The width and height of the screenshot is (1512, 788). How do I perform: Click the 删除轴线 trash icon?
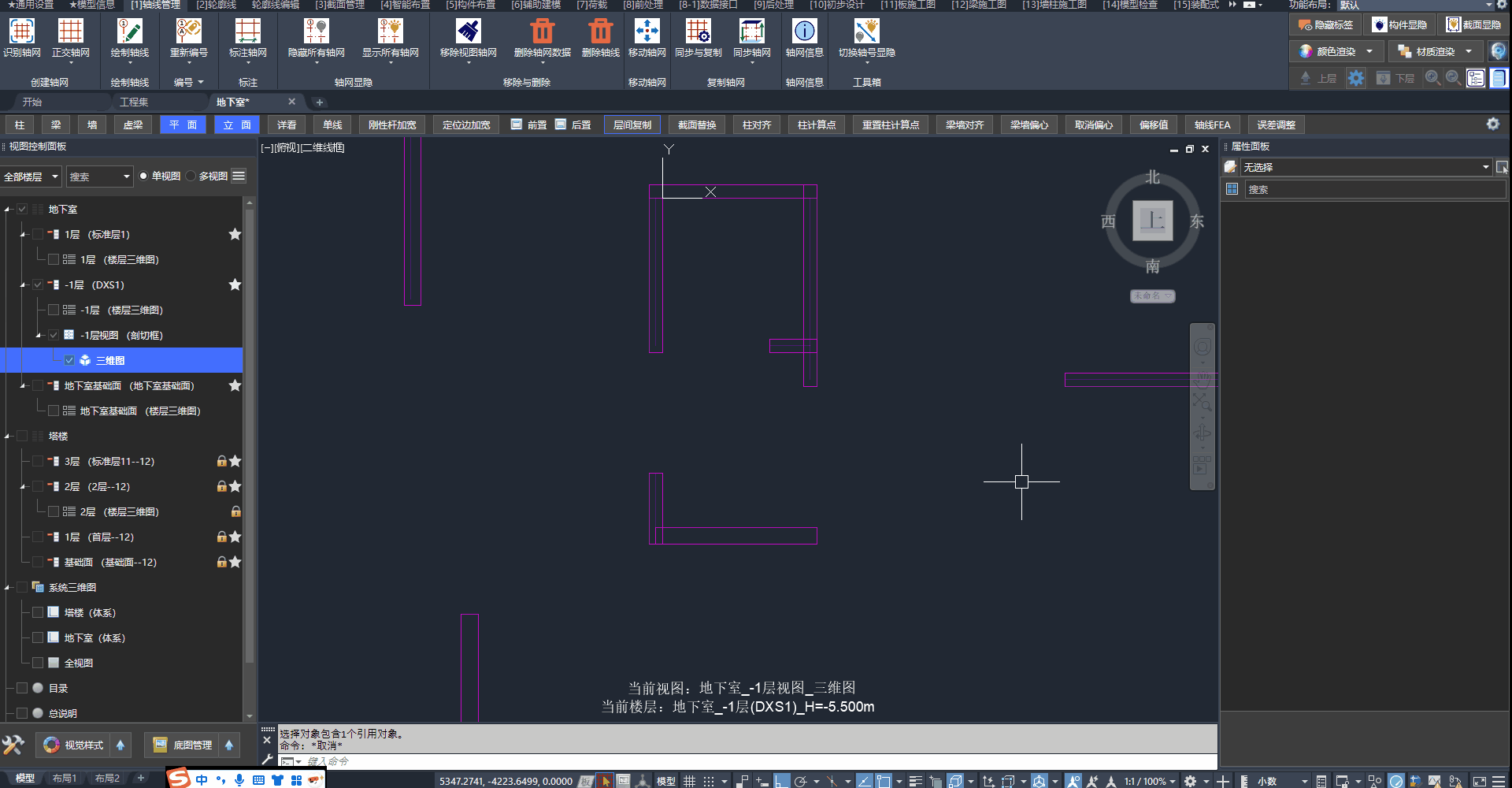(600, 32)
